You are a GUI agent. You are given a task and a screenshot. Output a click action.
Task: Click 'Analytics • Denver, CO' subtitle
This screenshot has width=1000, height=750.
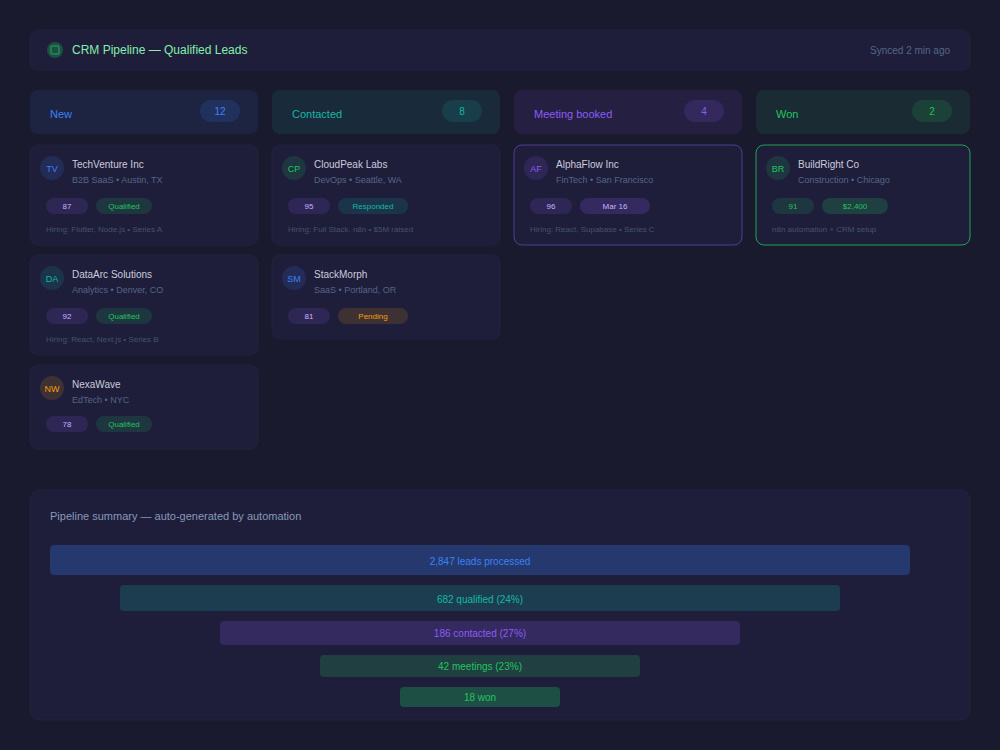pyautogui.click(x=117, y=290)
